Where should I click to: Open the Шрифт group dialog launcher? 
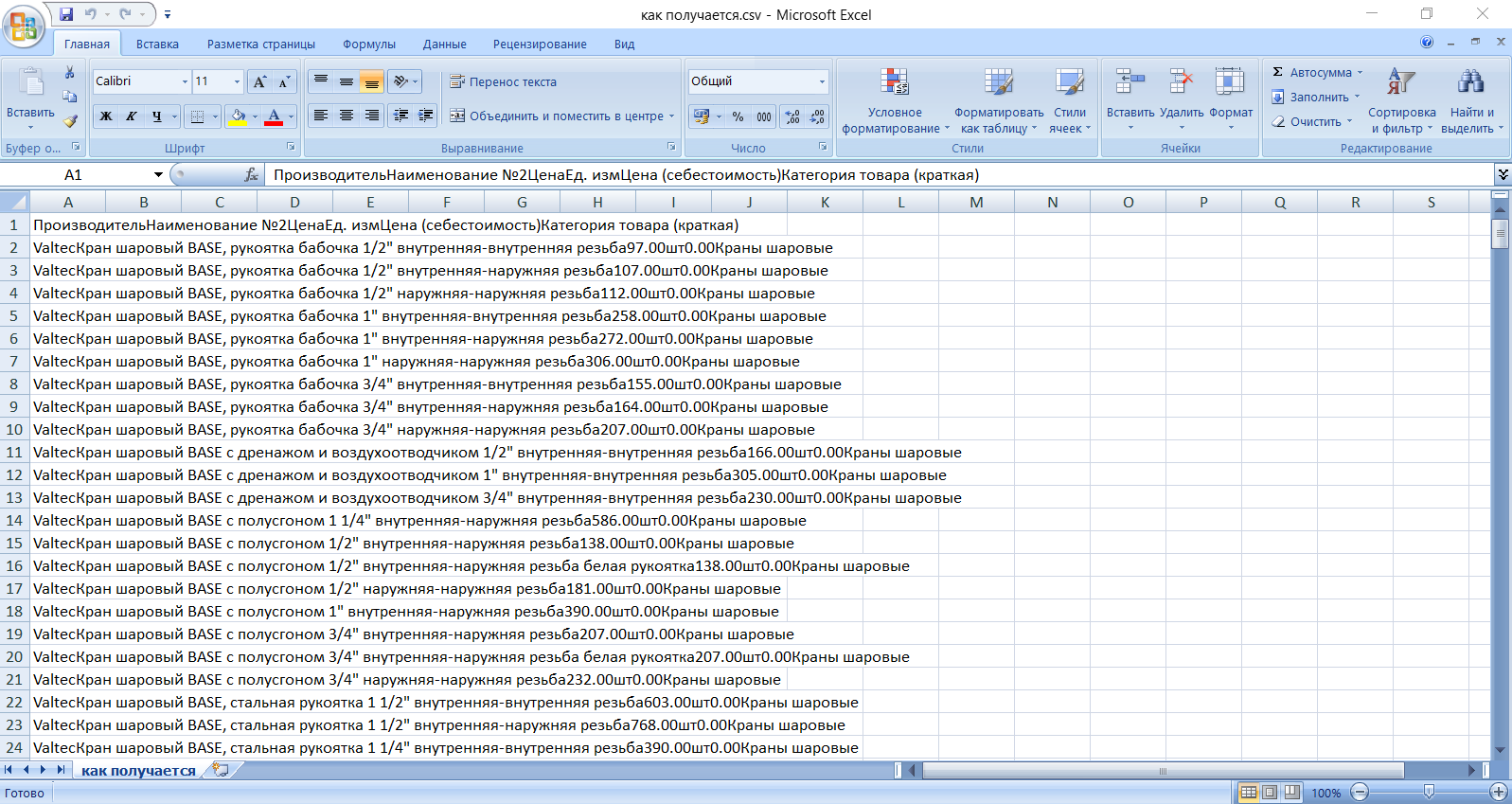pyautogui.click(x=291, y=147)
